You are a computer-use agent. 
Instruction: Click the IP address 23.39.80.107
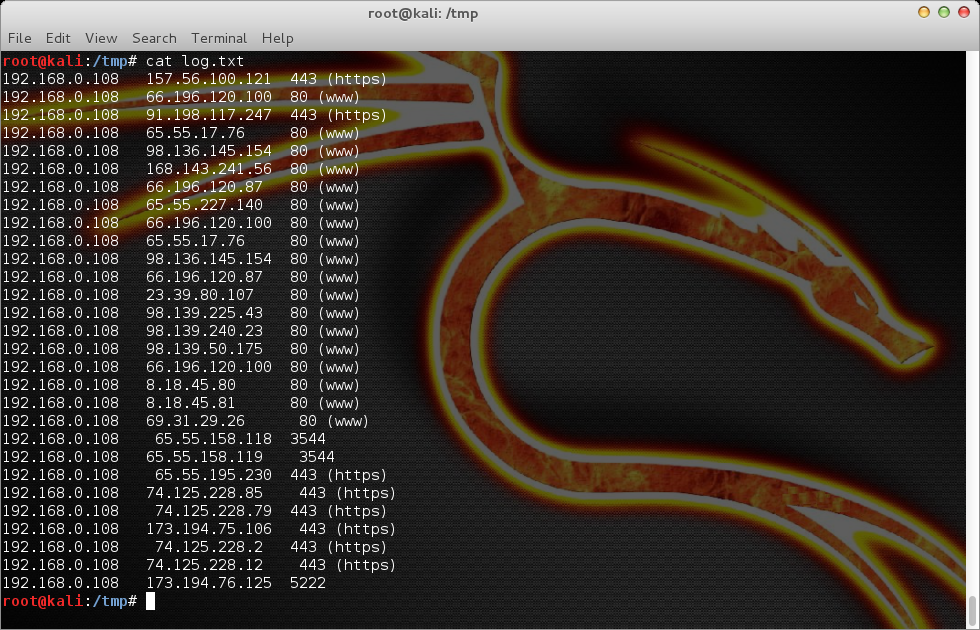[x=200, y=295]
